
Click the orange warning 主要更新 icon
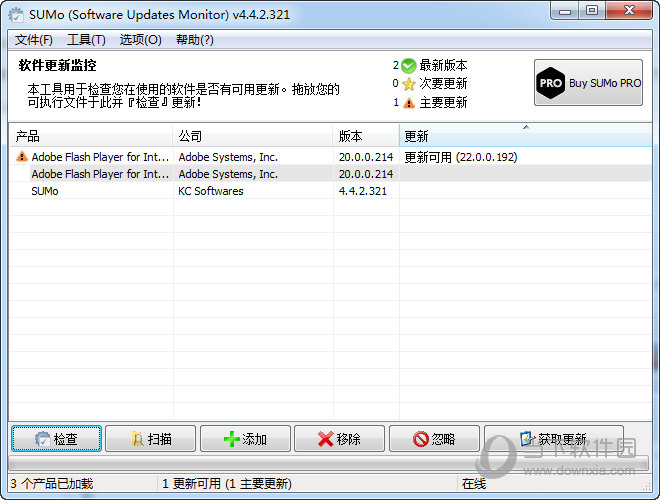409,103
